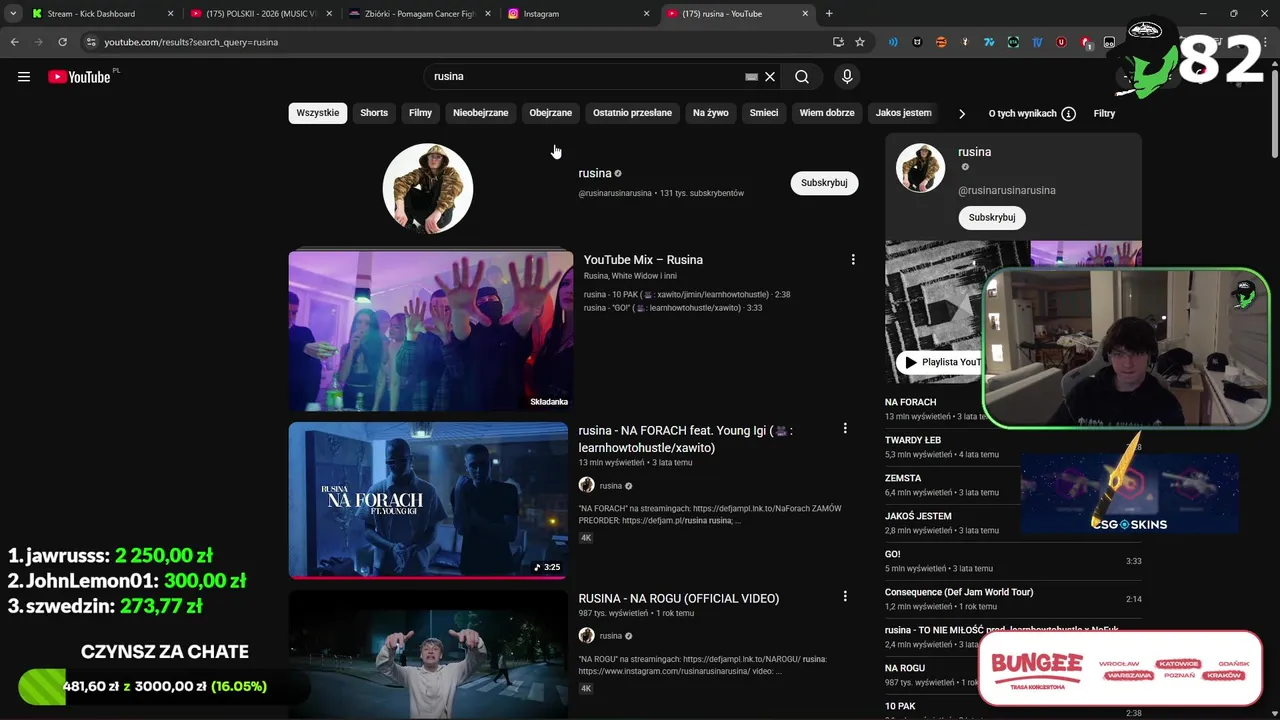Select the Obejrzane filter chip
The height and width of the screenshot is (720, 1280).
click(x=550, y=113)
